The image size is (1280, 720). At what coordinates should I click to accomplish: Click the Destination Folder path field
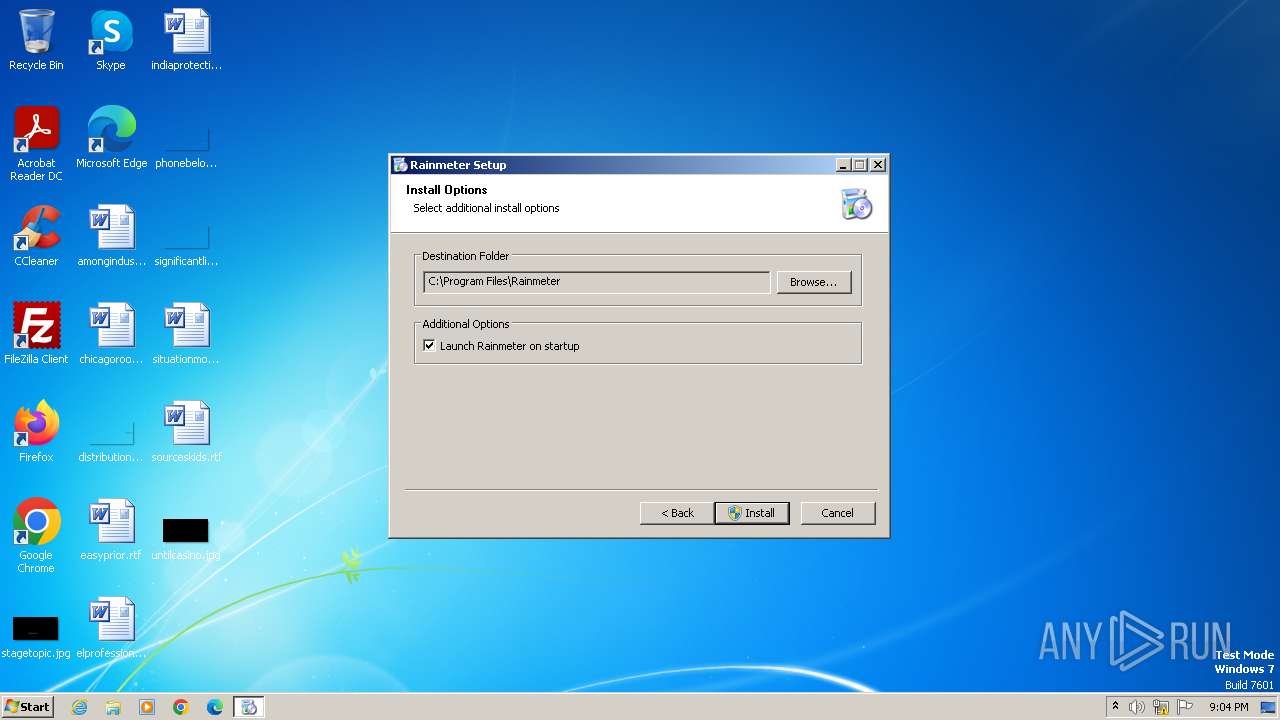[597, 282]
